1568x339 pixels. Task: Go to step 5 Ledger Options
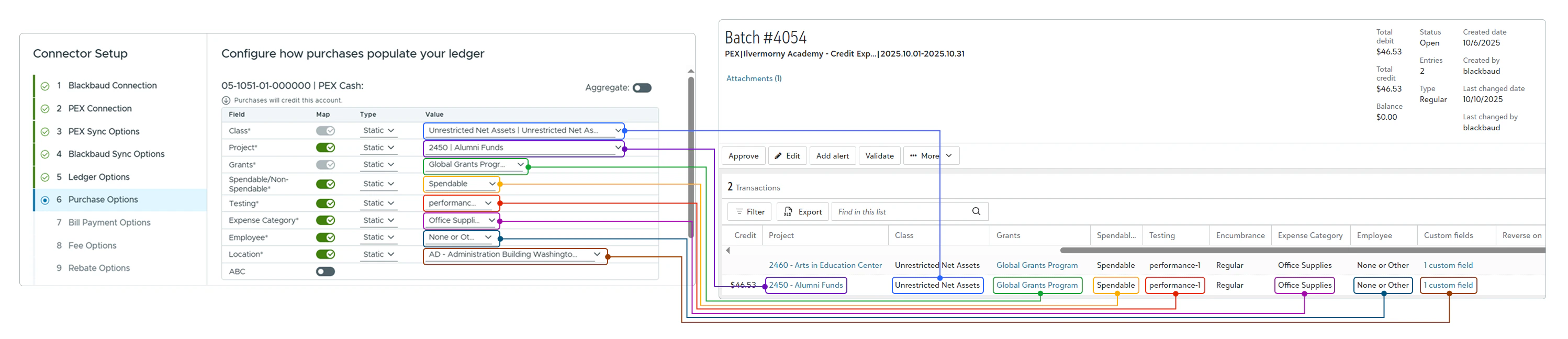pyautogui.click(x=98, y=177)
